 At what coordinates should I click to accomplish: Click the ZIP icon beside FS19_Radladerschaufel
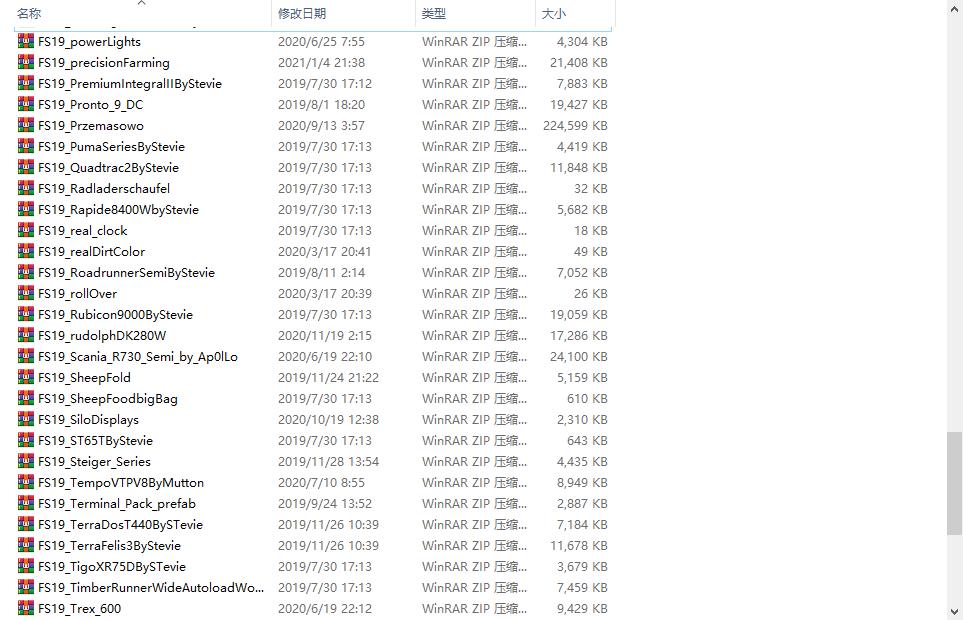(26, 188)
